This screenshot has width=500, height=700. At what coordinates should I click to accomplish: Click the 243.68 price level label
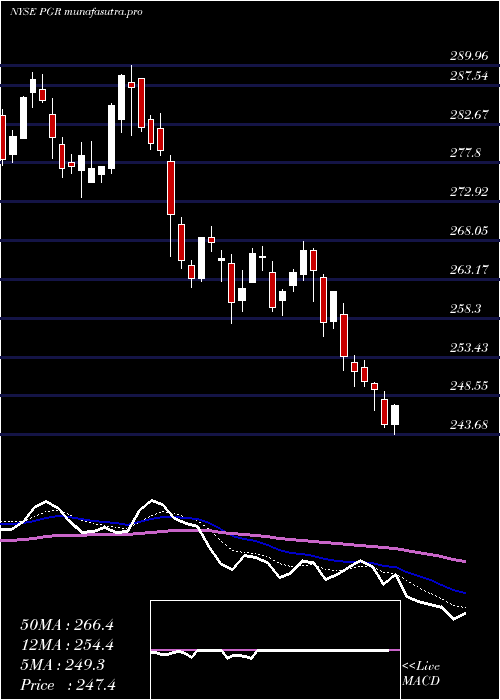[x=469, y=425]
